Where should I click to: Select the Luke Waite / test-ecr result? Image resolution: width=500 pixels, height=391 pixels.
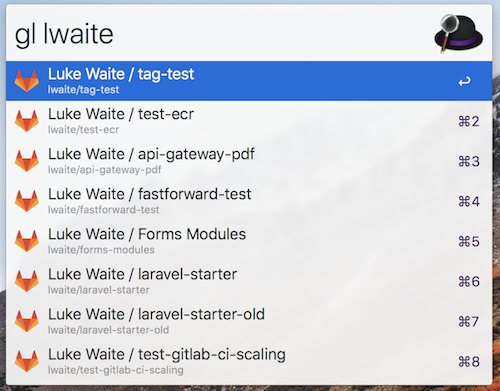point(249,121)
